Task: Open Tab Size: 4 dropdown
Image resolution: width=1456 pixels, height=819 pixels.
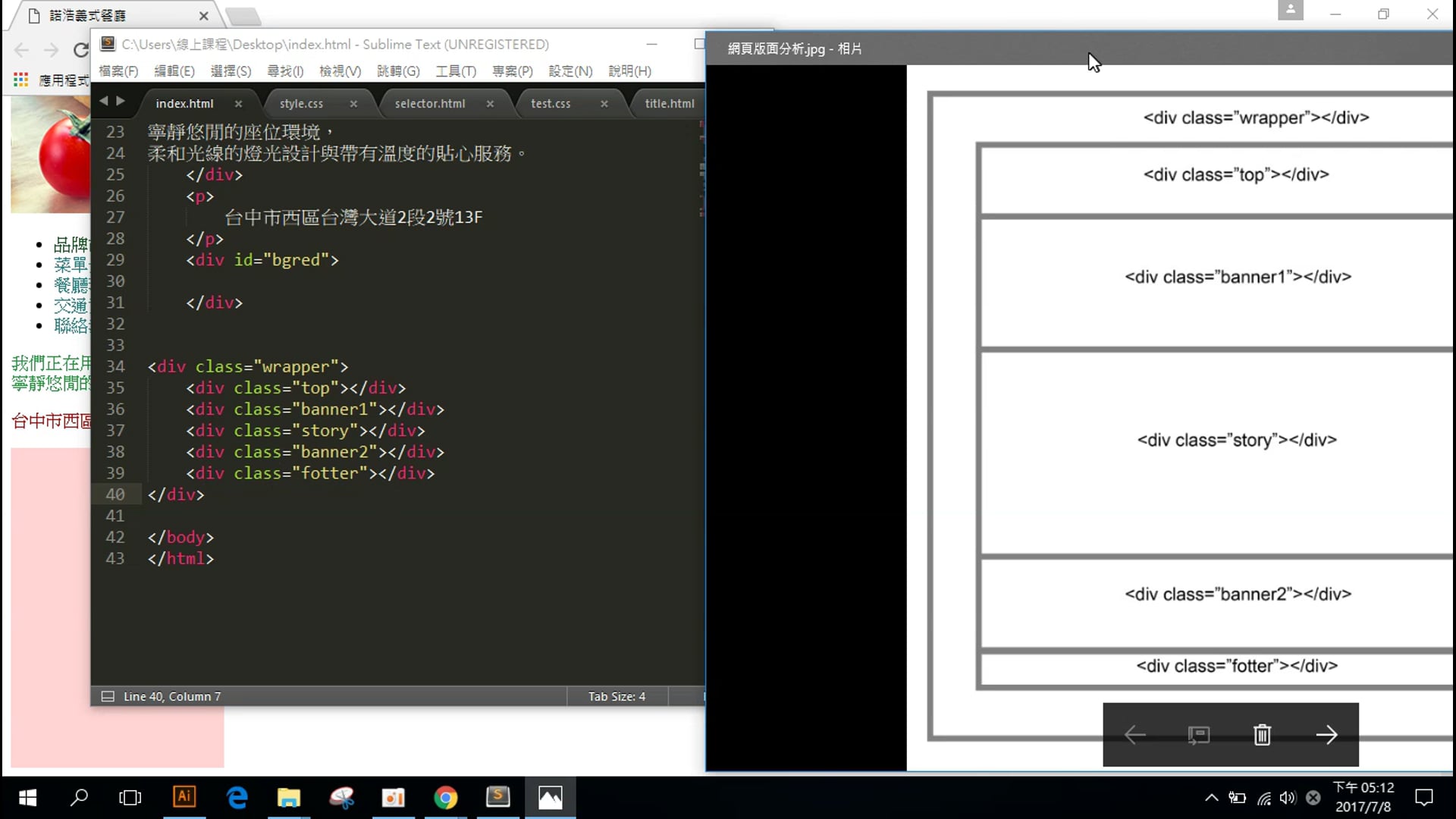Action: 617,696
